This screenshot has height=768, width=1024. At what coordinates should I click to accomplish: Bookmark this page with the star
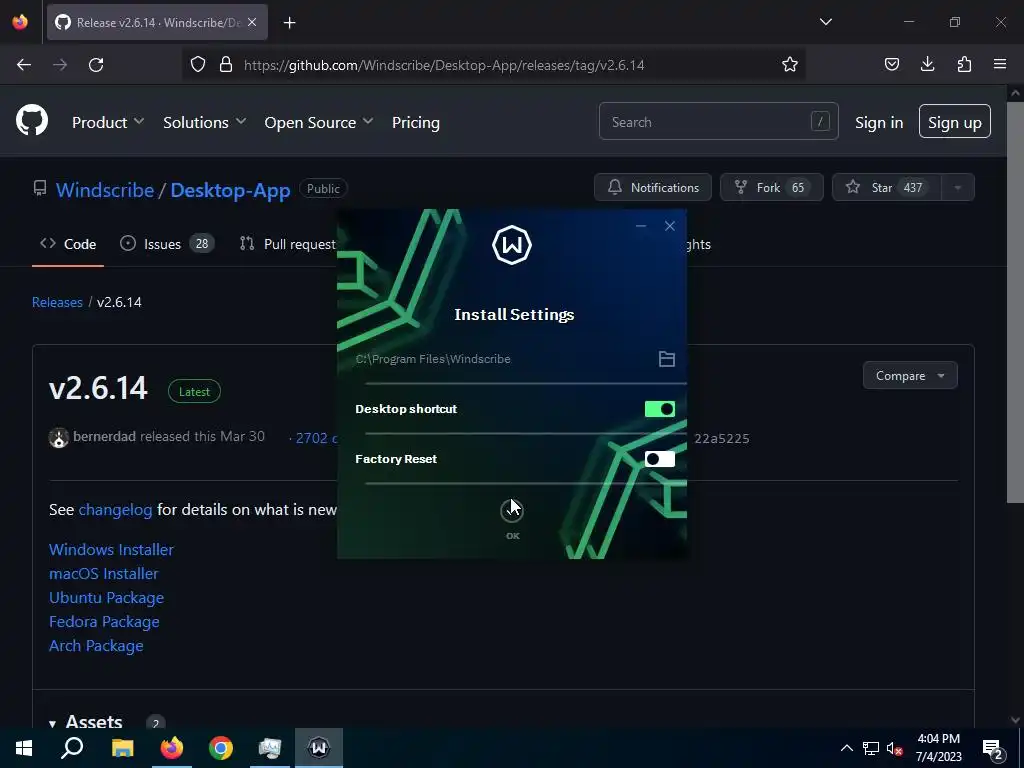point(790,65)
